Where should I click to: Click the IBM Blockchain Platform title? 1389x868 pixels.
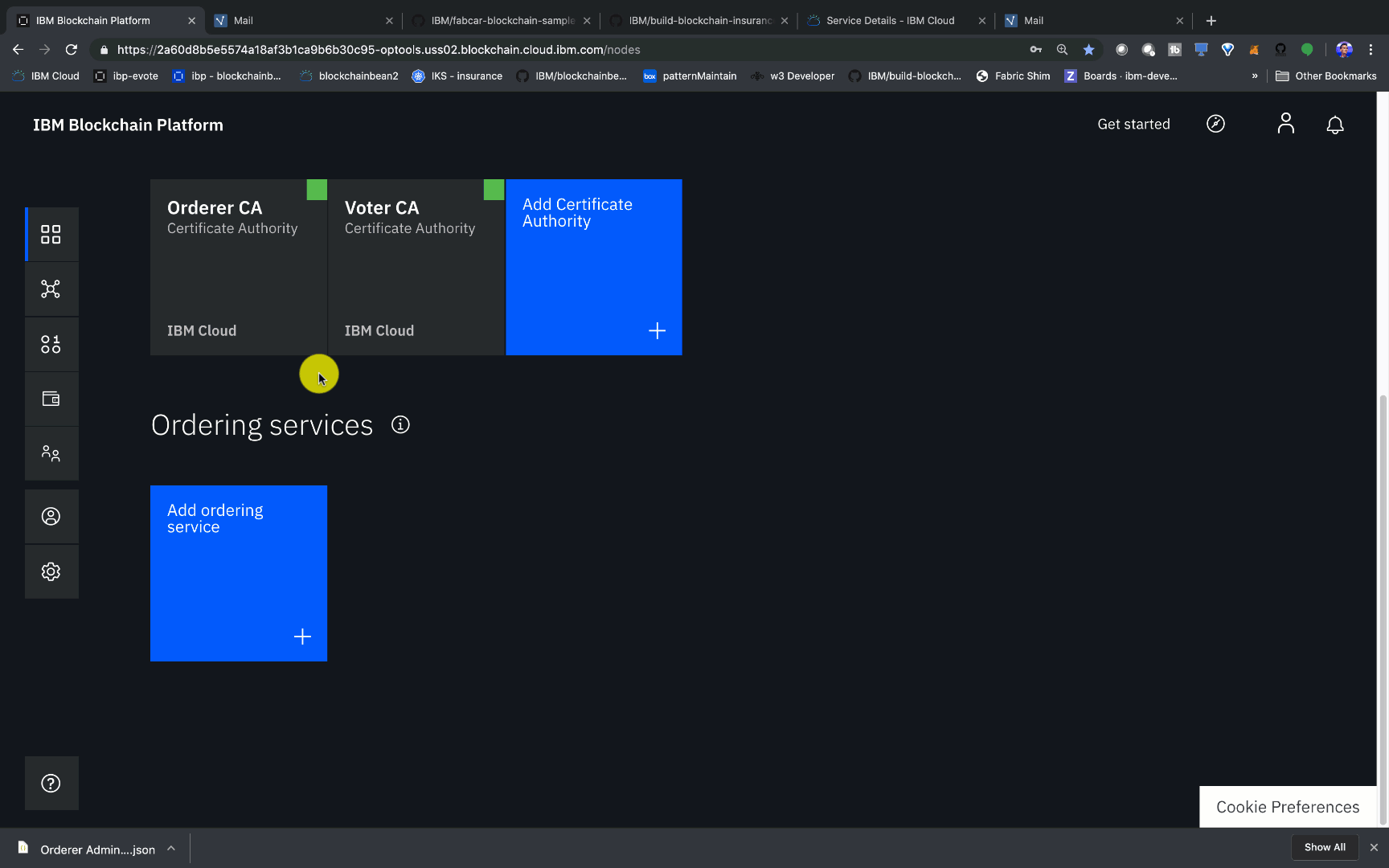pos(128,125)
